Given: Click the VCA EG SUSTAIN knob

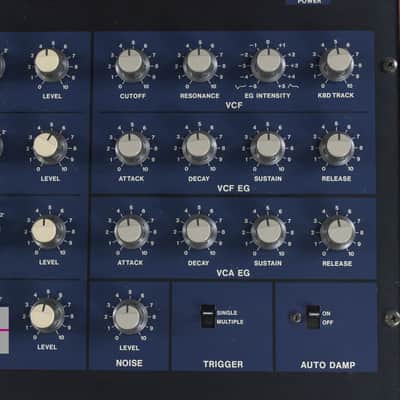Looking at the screenshot, I should 268,232.
